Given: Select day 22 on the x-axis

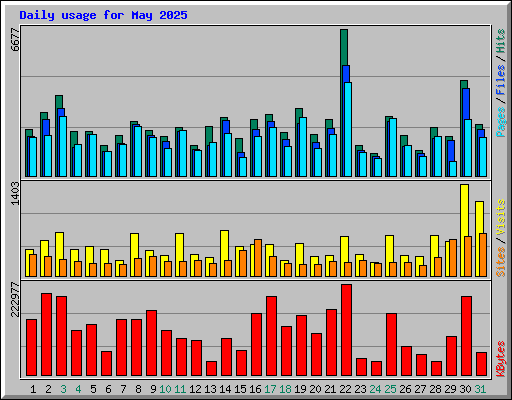Looking at the screenshot, I should 345,389.
